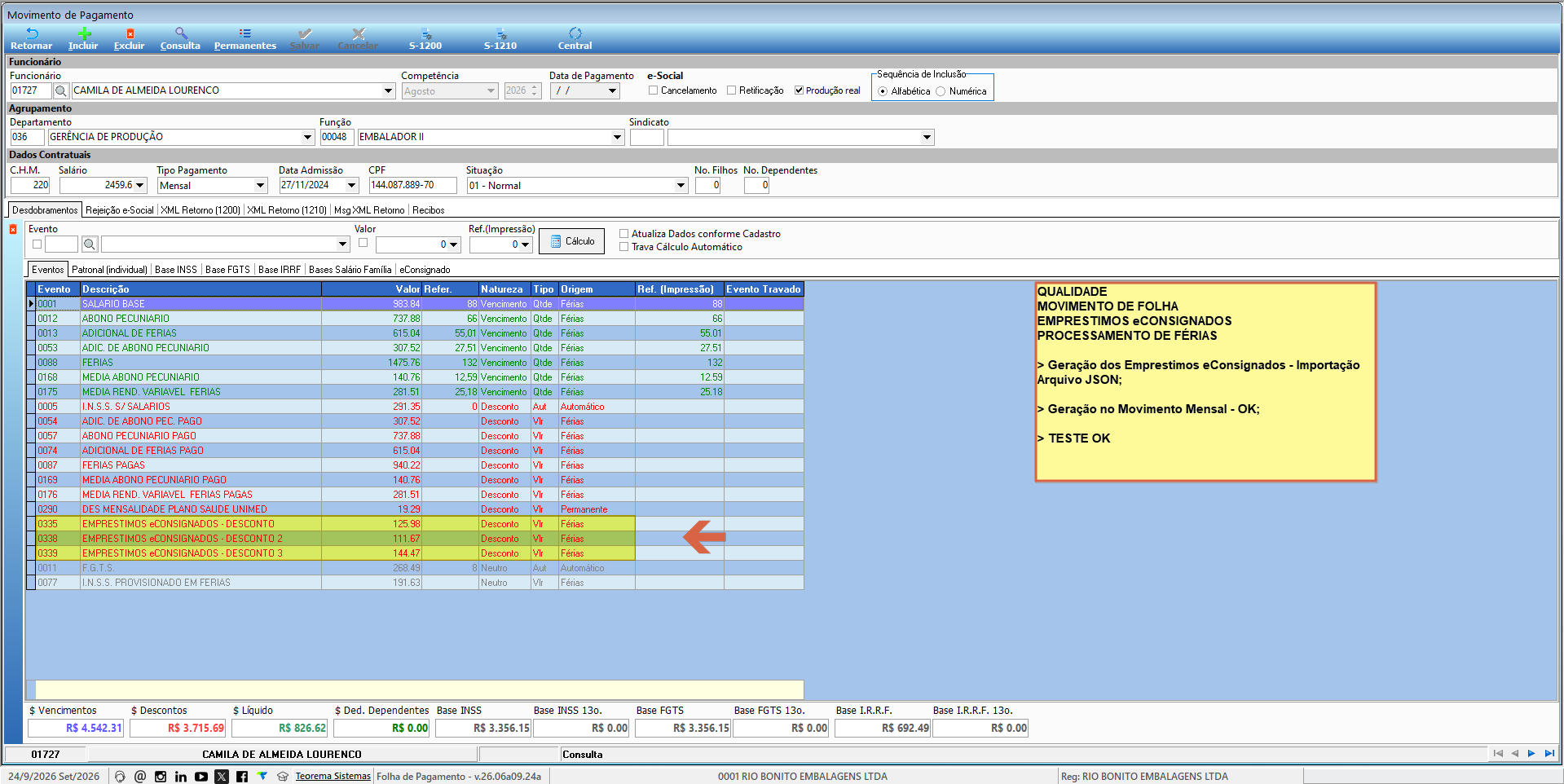The image size is (1564, 784).
Task: Search funcionário with magnifier next to 01727
Action: (x=61, y=90)
